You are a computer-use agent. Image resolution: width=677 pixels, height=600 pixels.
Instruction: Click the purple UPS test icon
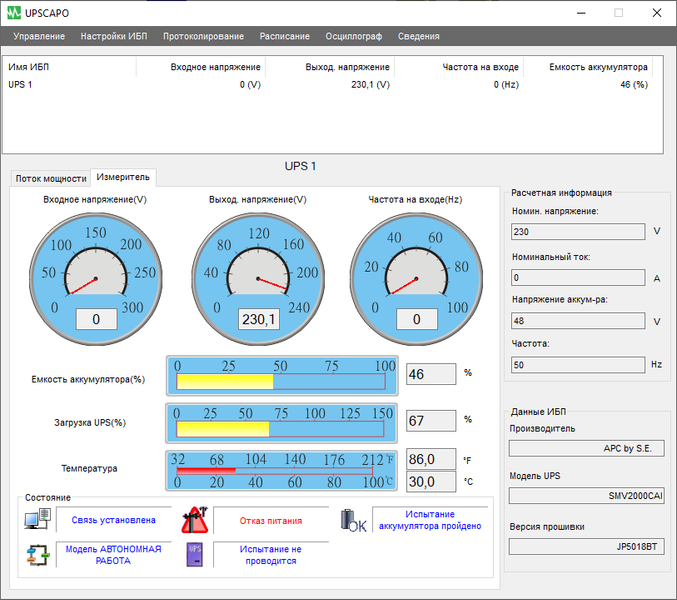coord(195,555)
